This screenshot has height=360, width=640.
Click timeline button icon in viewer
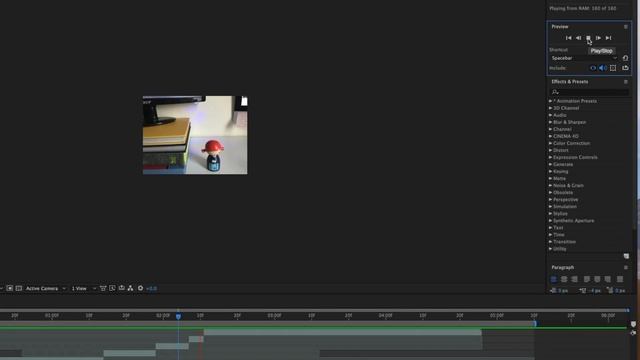coord(122,289)
